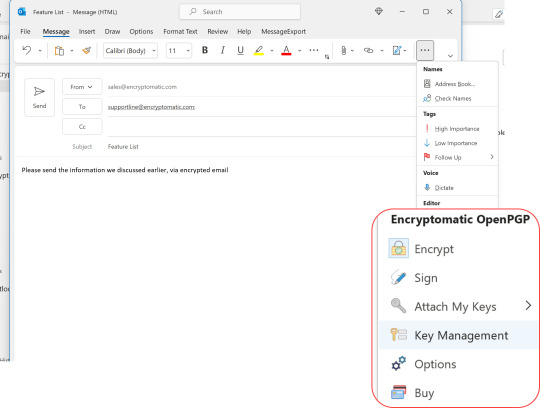Click the Undo icon in the ribbon

[x=27, y=51]
